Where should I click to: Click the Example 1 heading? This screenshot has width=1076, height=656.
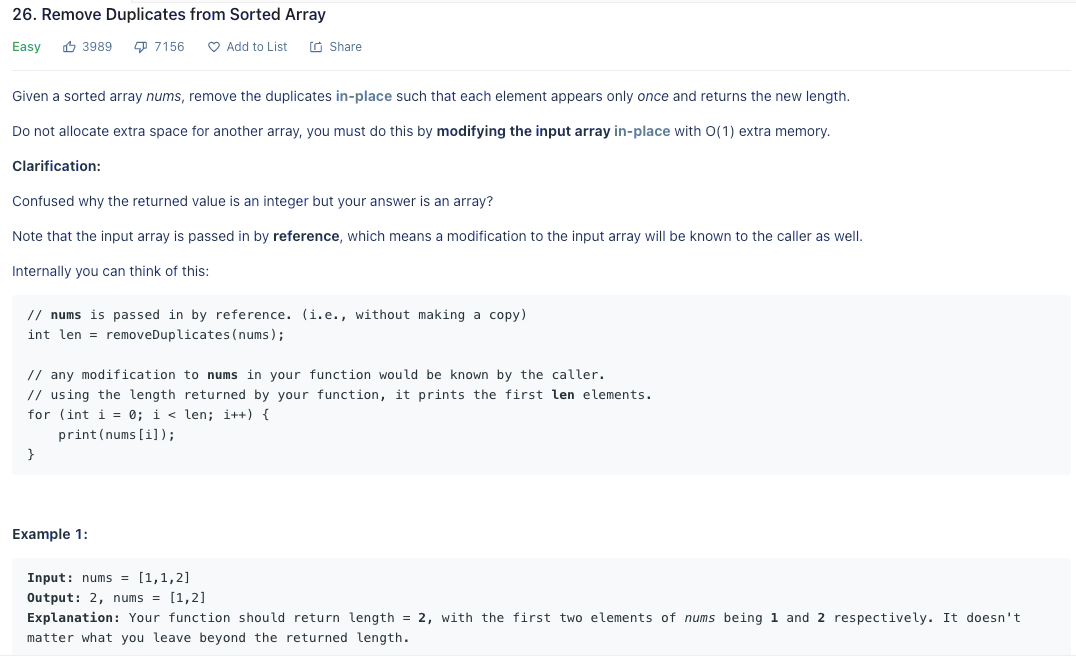(x=49, y=534)
